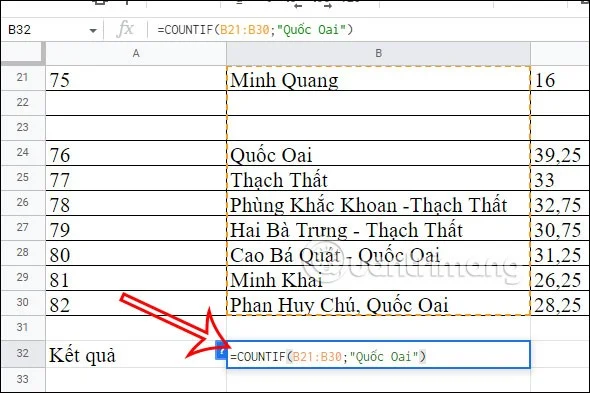The image size is (590, 393).
Task: Click cell containing 76
Action: point(136,153)
